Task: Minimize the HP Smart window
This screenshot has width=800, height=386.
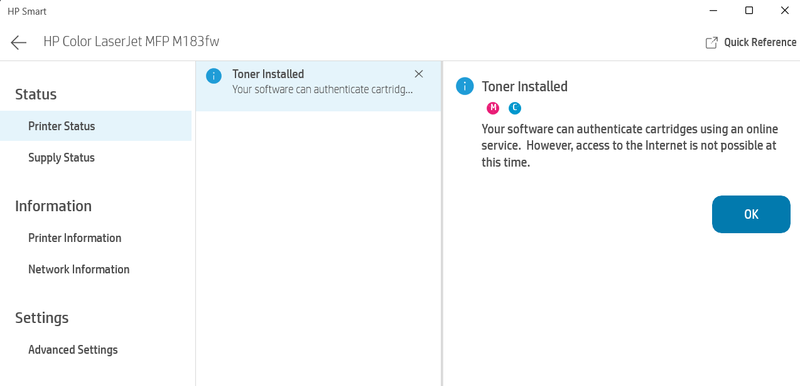Action: pyautogui.click(x=713, y=10)
